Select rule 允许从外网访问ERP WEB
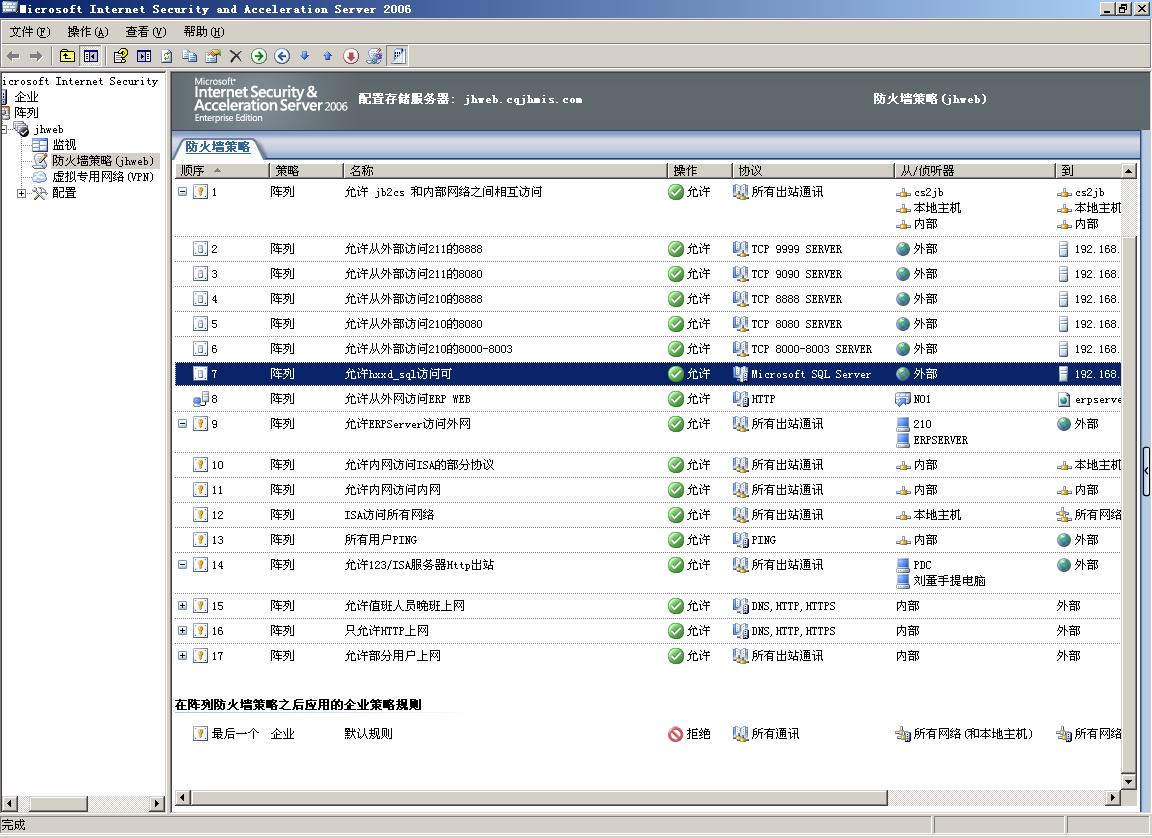1152x838 pixels. coord(648,399)
